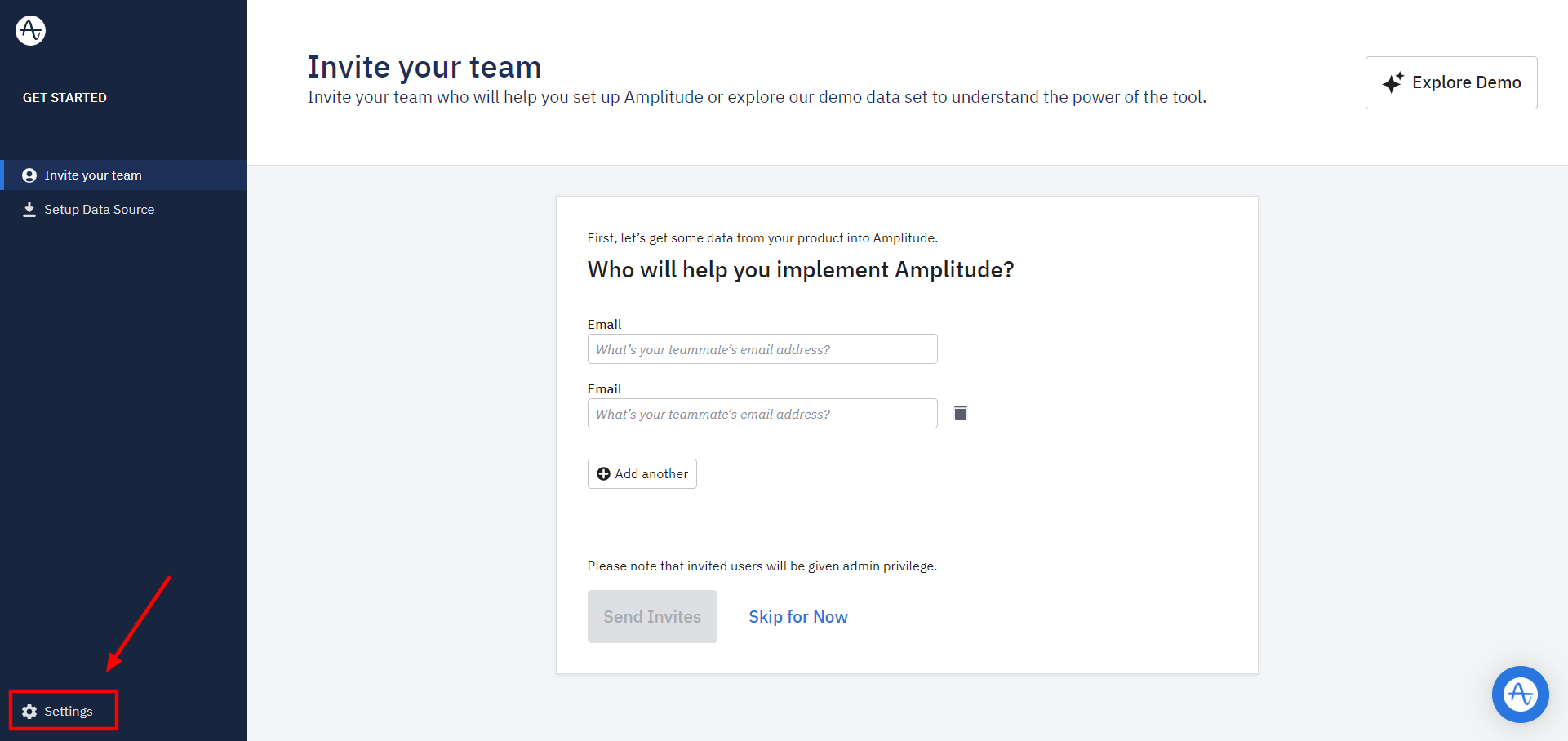The image size is (1568, 741).
Task: Click the GET STARTED sidebar heading
Action: [x=64, y=98]
